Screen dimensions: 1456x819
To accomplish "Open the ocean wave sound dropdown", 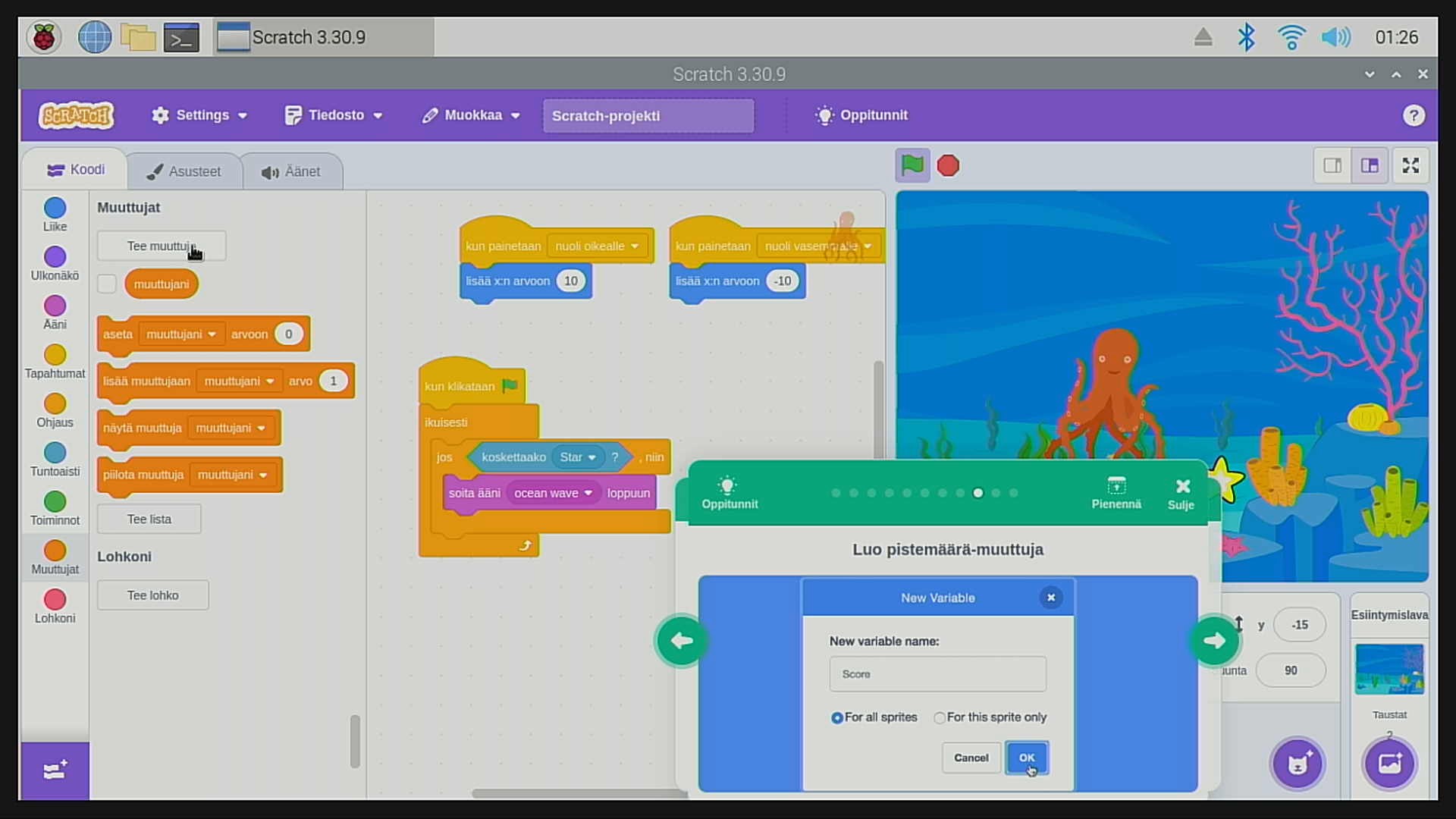I will [554, 493].
